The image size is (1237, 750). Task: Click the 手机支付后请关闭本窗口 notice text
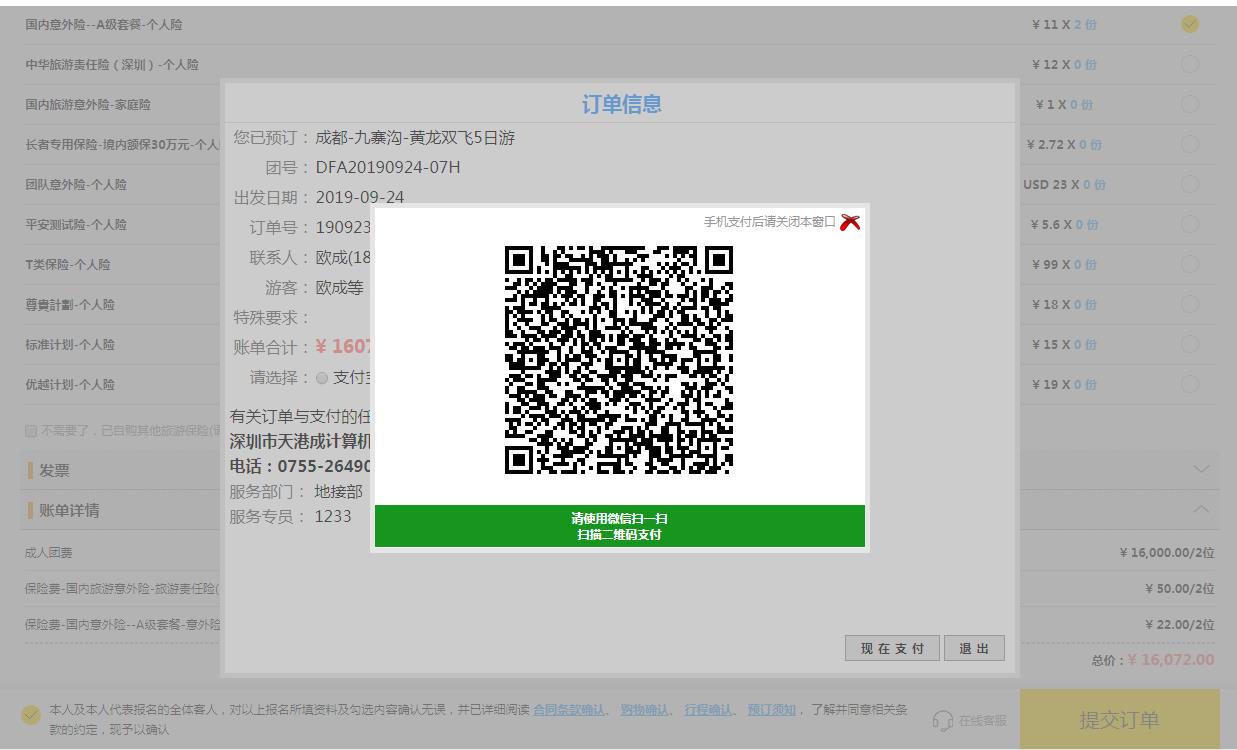(x=769, y=222)
